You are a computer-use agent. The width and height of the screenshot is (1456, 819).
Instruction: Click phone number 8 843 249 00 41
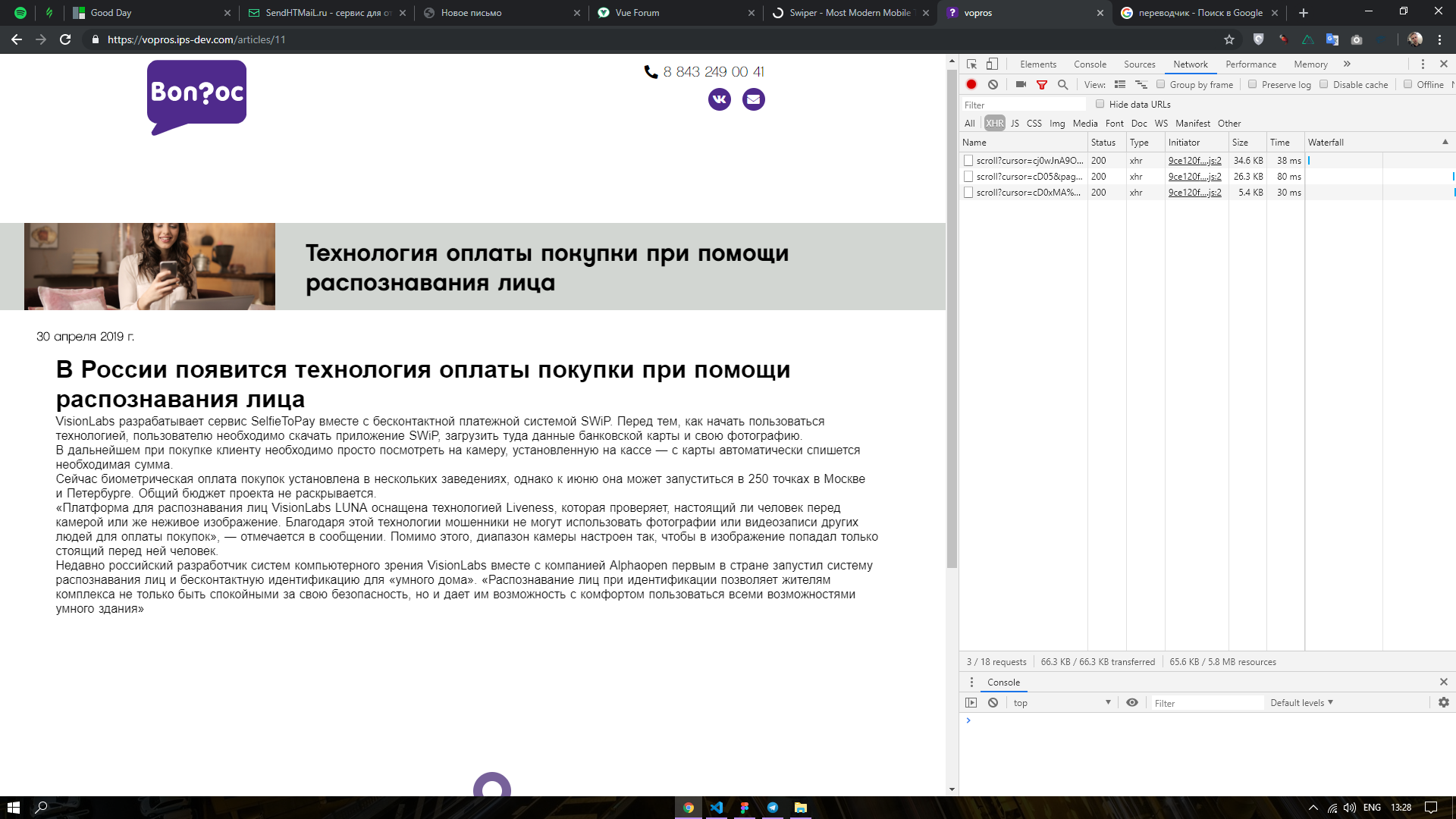coord(714,72)
